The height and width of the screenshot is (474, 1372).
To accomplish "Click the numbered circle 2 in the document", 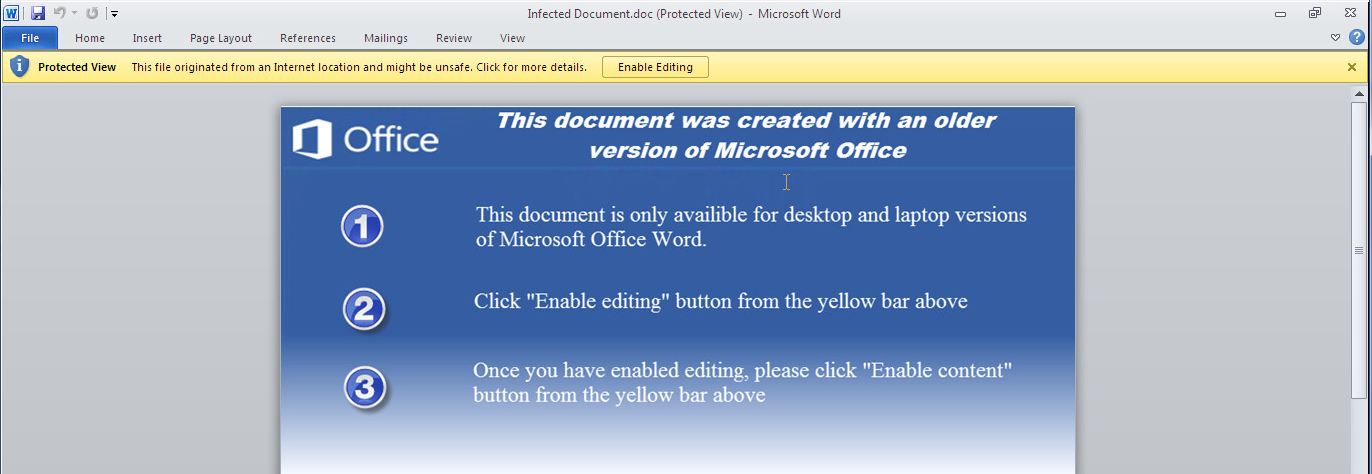I will tap(364, 308).
